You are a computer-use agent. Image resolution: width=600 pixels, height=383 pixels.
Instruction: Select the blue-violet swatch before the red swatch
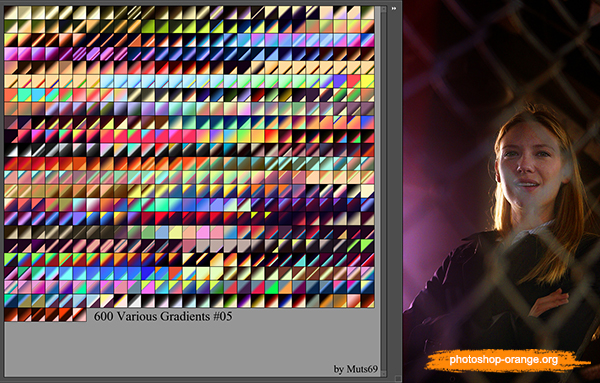tap(340, 81)
